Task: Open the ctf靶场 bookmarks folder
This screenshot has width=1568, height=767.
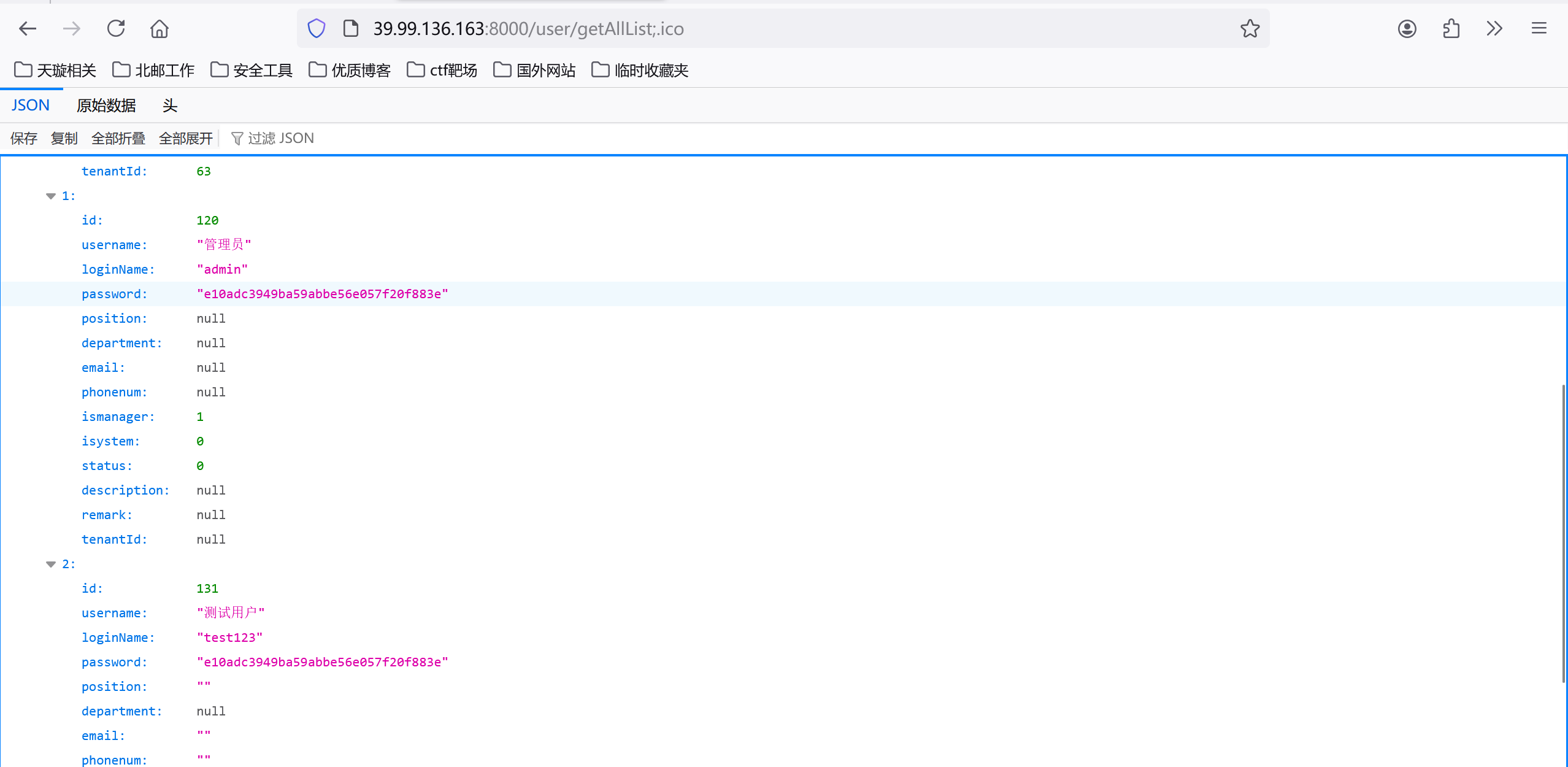Action: tap(442, 70)
